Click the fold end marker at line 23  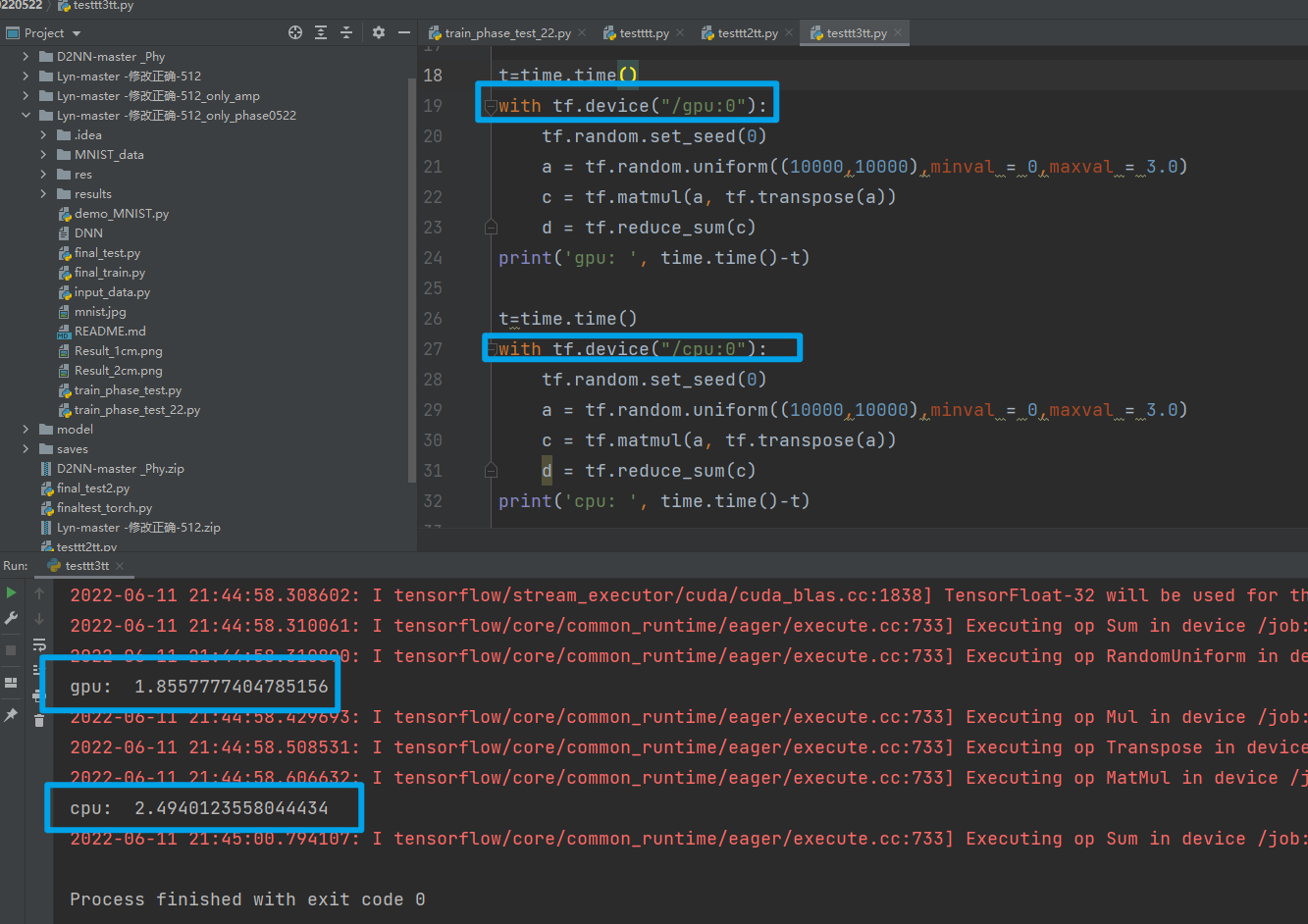491,228
